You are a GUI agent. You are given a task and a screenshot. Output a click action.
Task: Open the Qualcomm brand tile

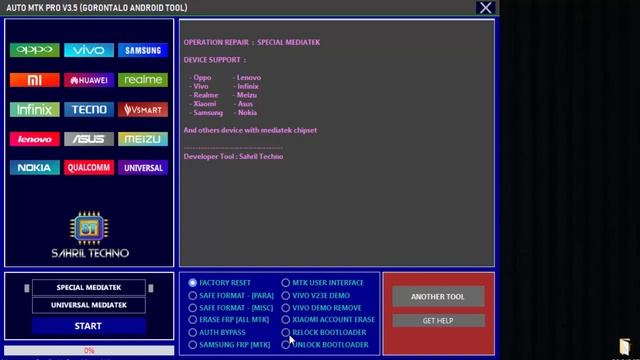coord(89,168)
